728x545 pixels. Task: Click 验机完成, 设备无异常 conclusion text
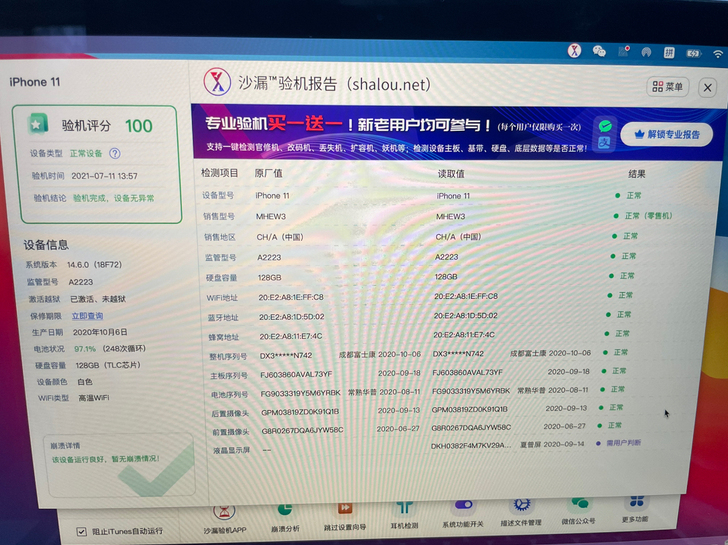pyautogui.click(x=114, y=198)
